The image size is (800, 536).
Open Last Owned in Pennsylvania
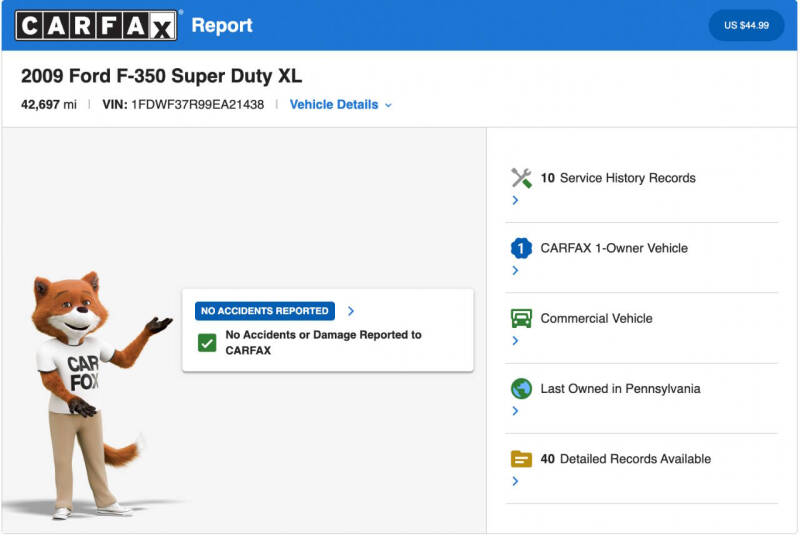pyautogui.click(x=620, y=389)
